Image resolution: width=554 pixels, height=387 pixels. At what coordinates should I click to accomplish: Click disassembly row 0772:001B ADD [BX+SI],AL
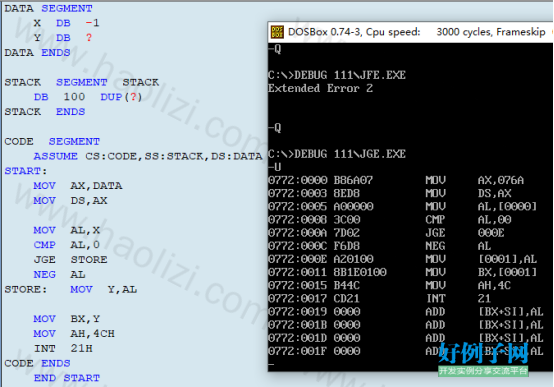click(x=406, y=325)
